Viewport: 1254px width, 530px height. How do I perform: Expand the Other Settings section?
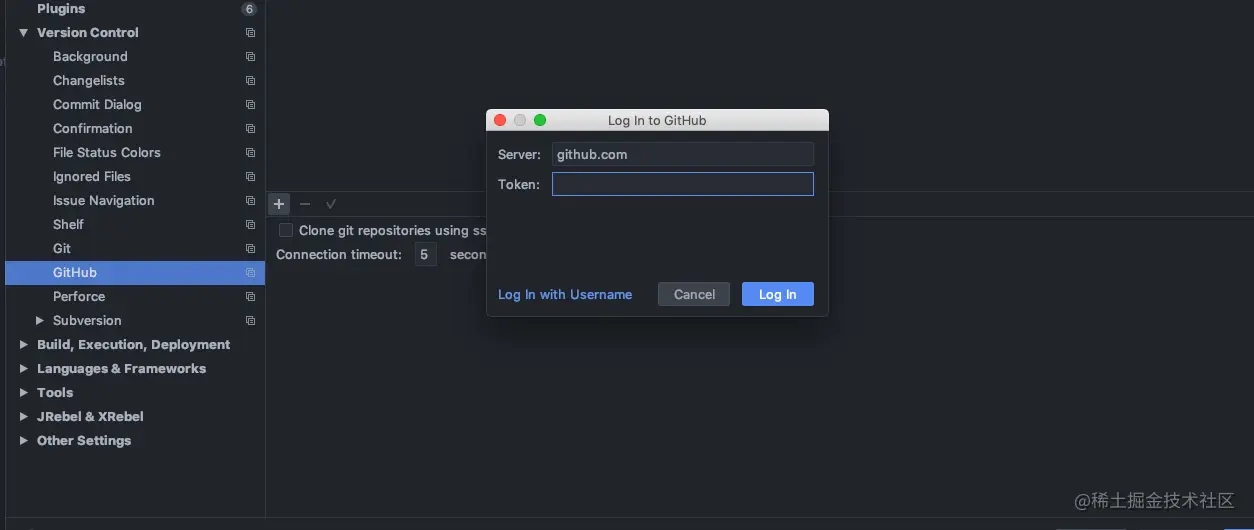23,441
